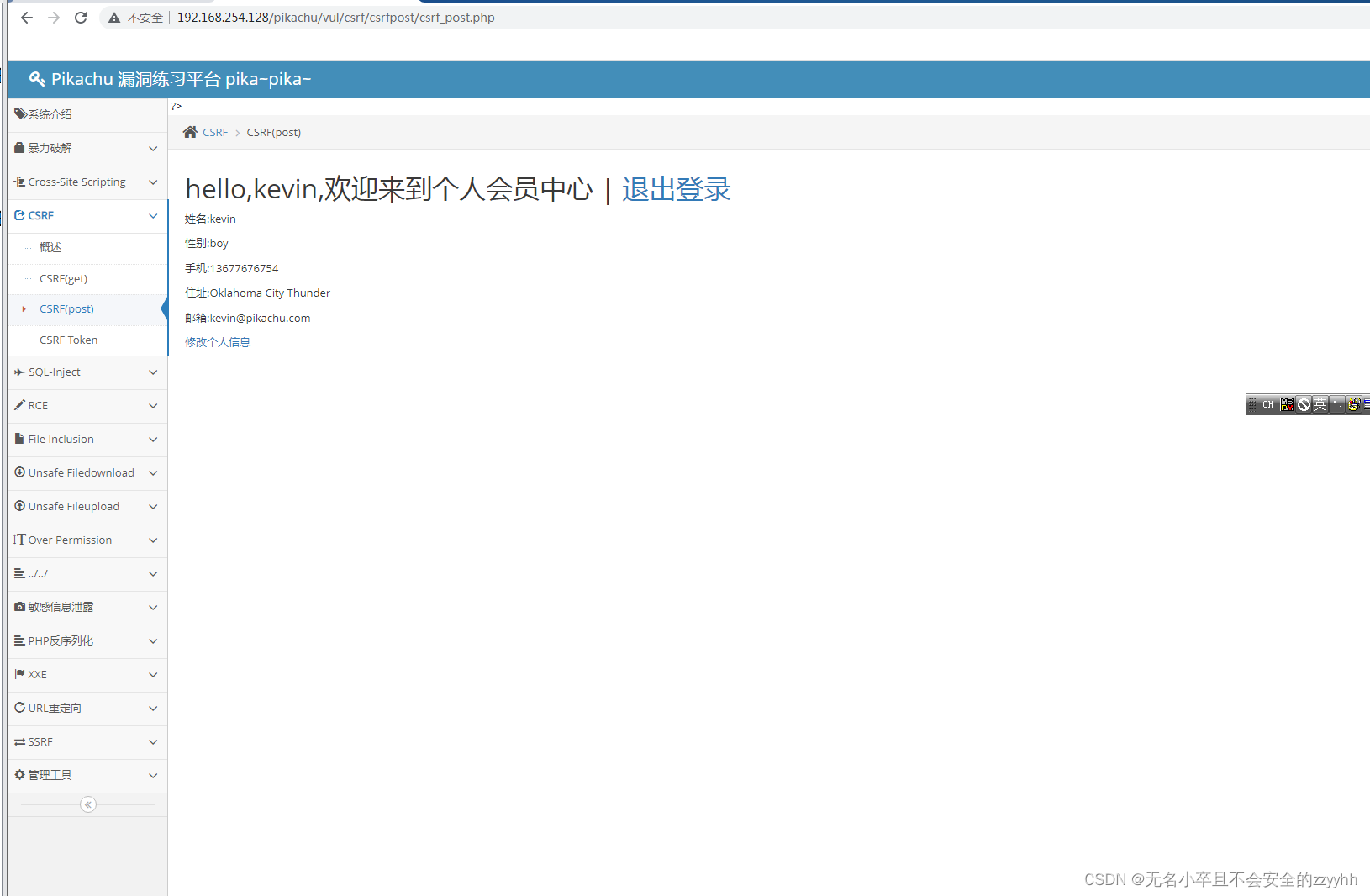Click the browser forward arrow
Screen dimensions: 1370x896
(54, 18)
